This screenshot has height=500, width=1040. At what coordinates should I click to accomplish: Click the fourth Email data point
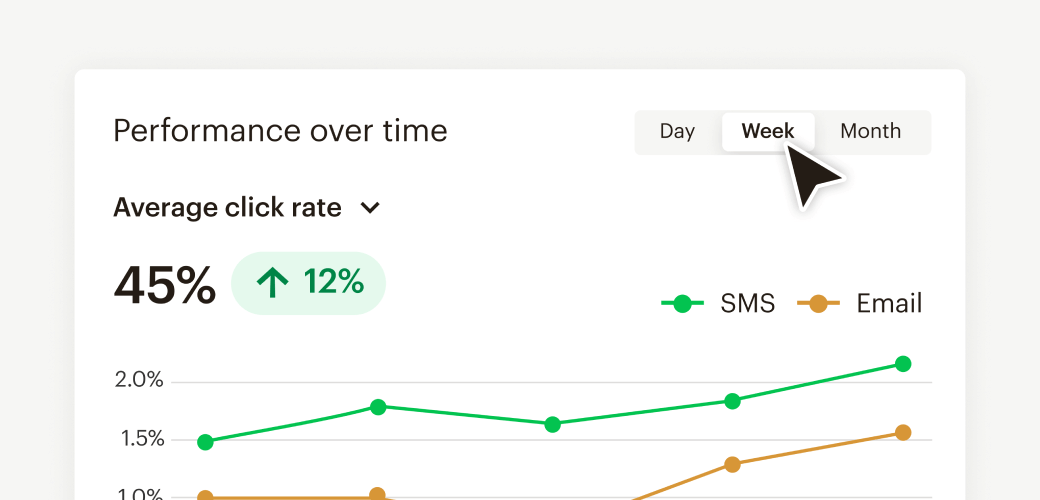click(x=732, y=464)
